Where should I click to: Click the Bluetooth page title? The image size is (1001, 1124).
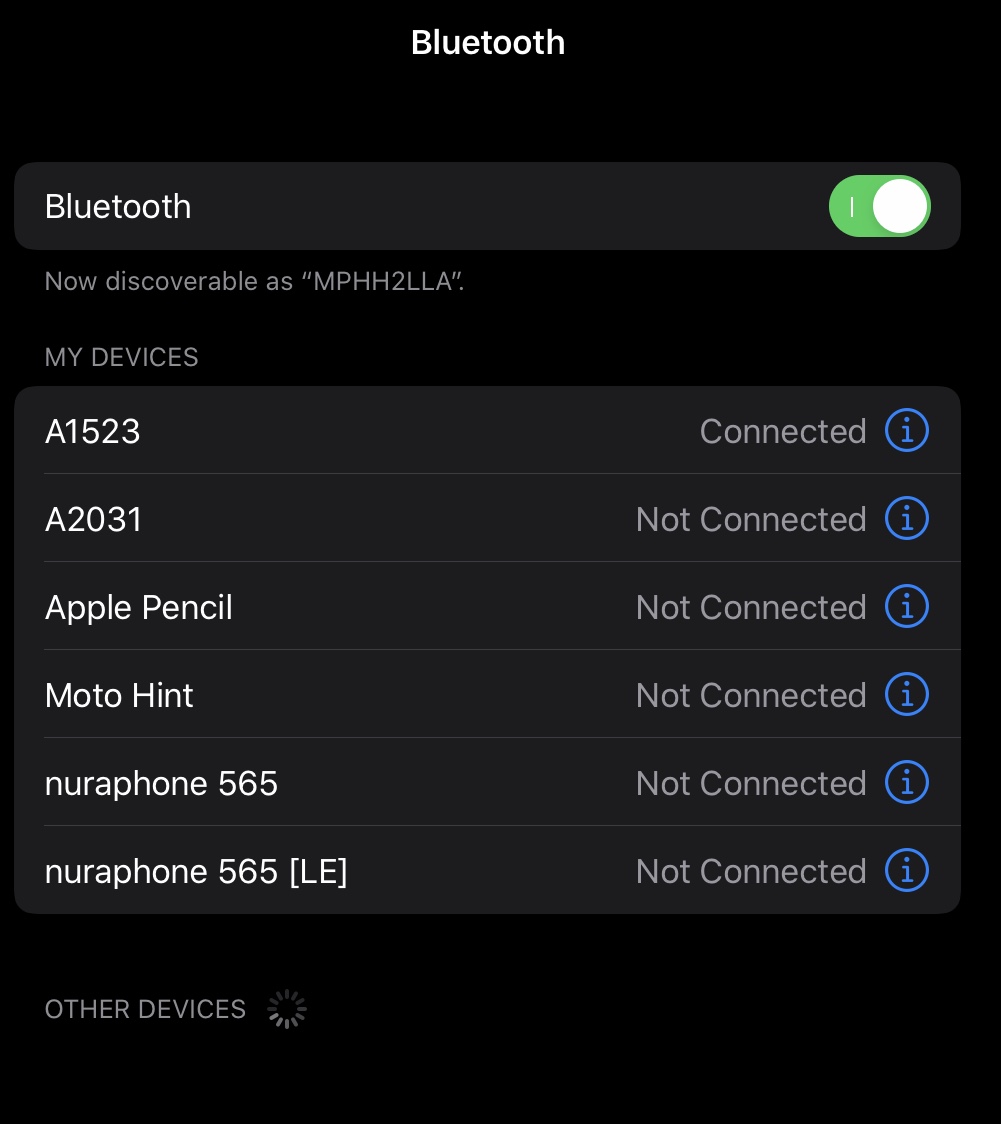[x=488, y=43]
